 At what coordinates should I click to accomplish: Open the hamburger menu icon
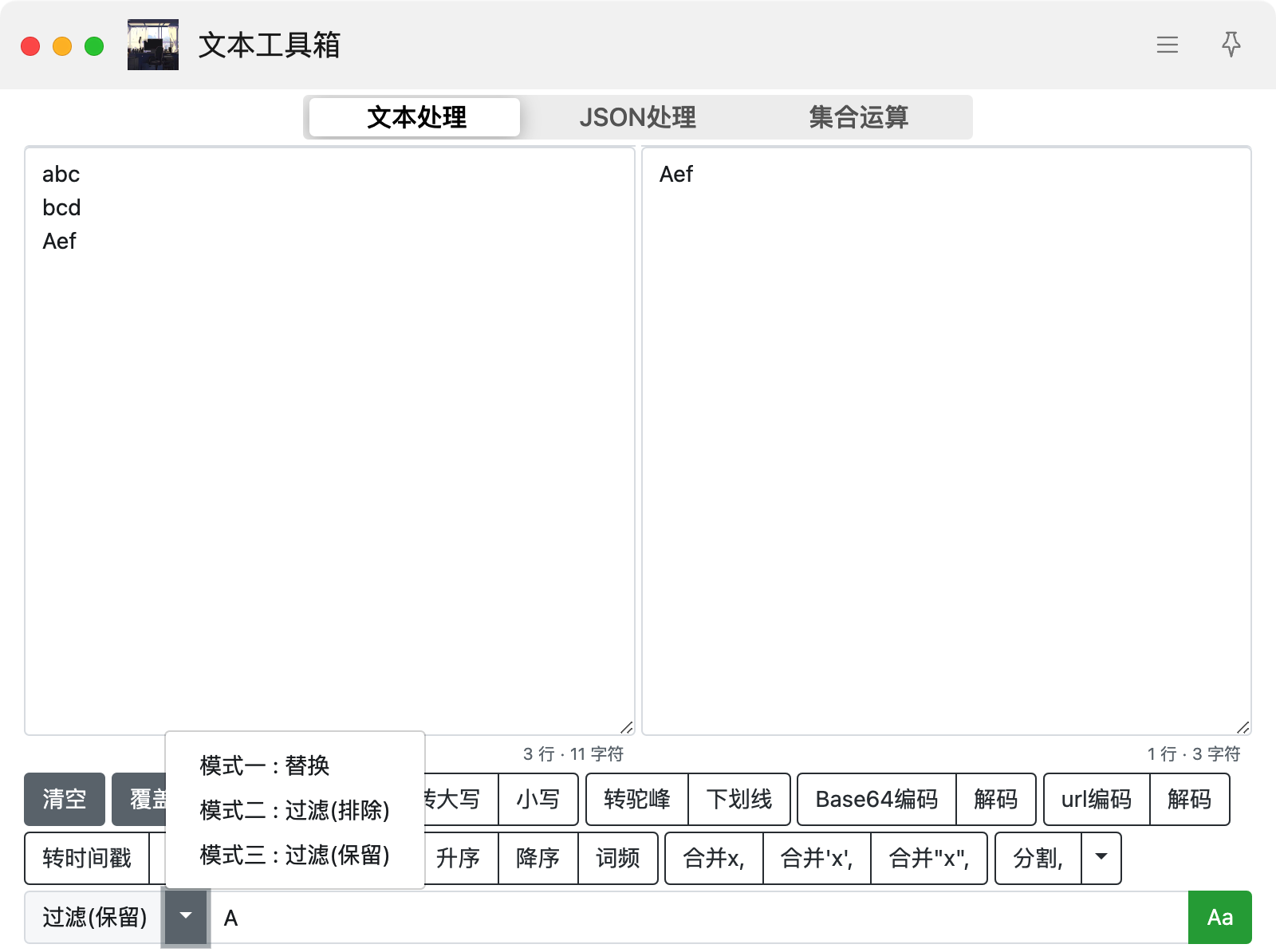(x=1167, y=45)
